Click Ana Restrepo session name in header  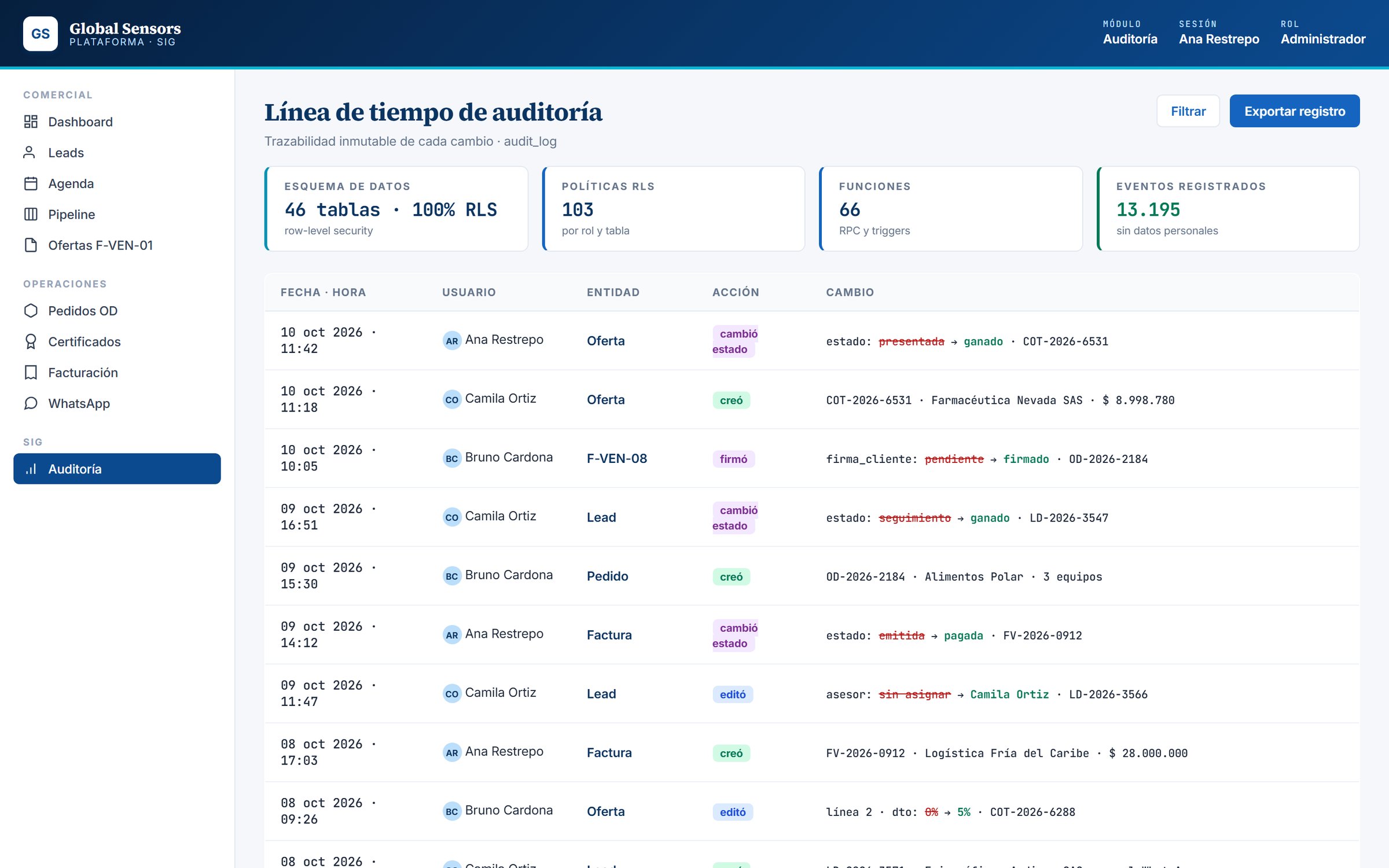(1219, 39)
